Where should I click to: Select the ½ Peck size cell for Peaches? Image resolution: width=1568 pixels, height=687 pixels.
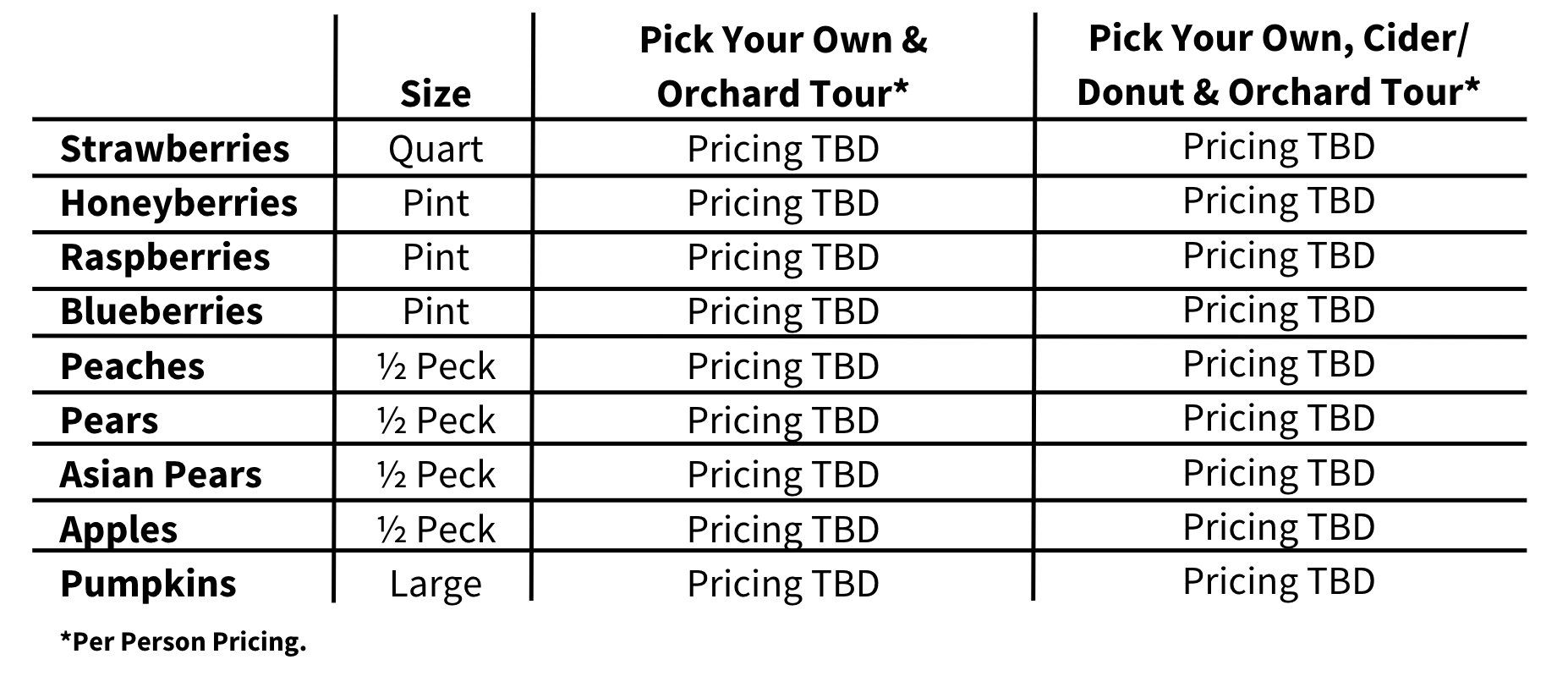(435, 366)
